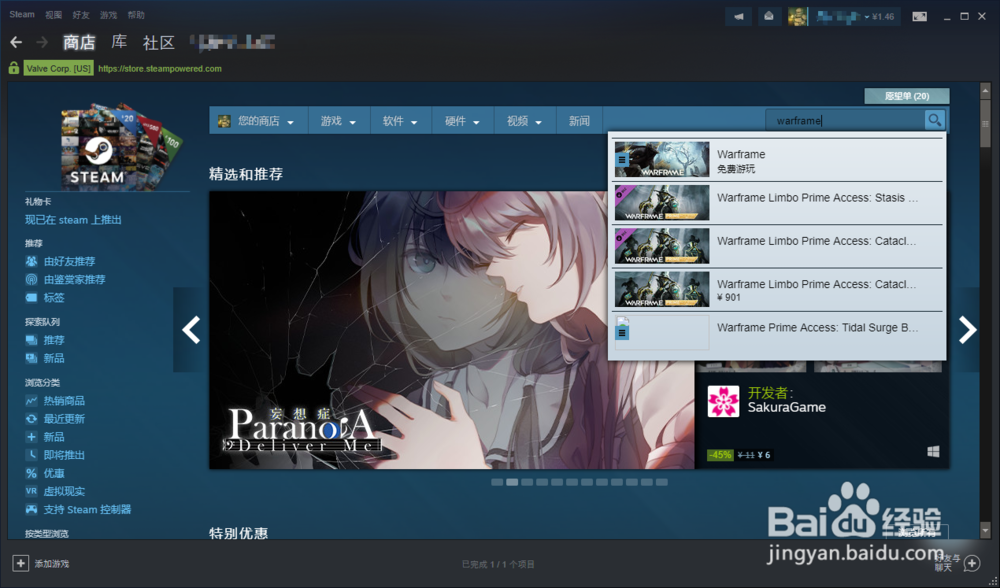
Task: Open the Steam menu
Action: 22,14
